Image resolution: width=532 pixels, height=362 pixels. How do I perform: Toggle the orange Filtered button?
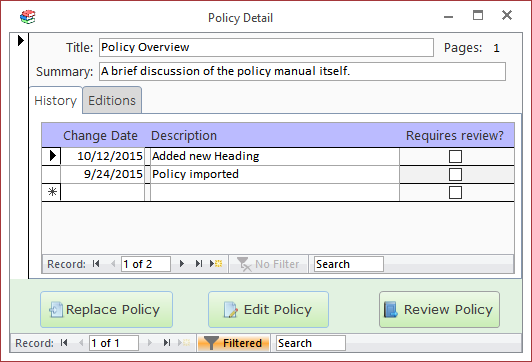[x=233, y=343]
